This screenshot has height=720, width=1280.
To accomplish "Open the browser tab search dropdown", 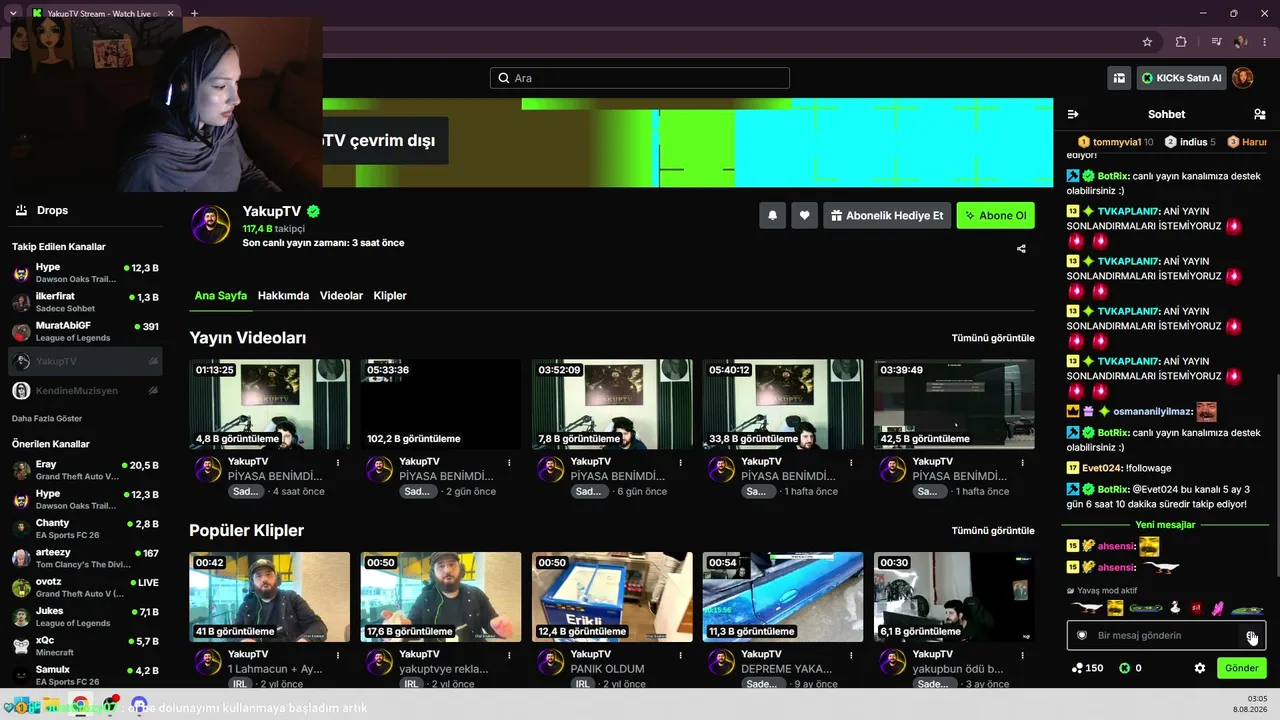I will coord(13,13).
